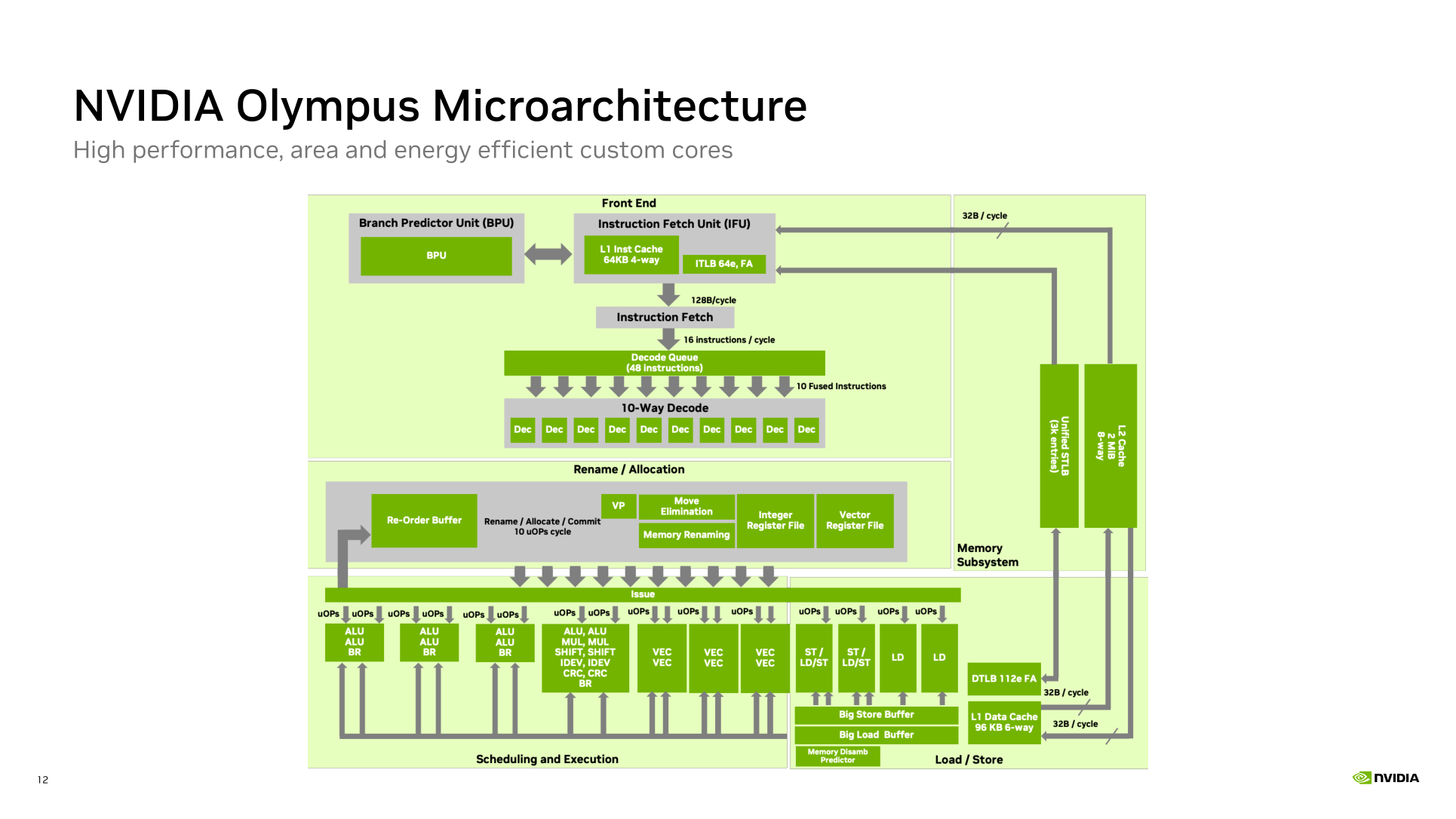
Task: Select the L1 Inst Cache 64KB 4-way block
Action: [631, 254]
